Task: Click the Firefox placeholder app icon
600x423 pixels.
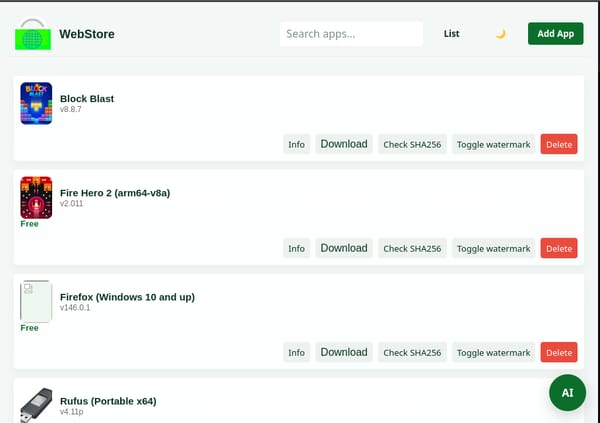Action: click(36, 302)
